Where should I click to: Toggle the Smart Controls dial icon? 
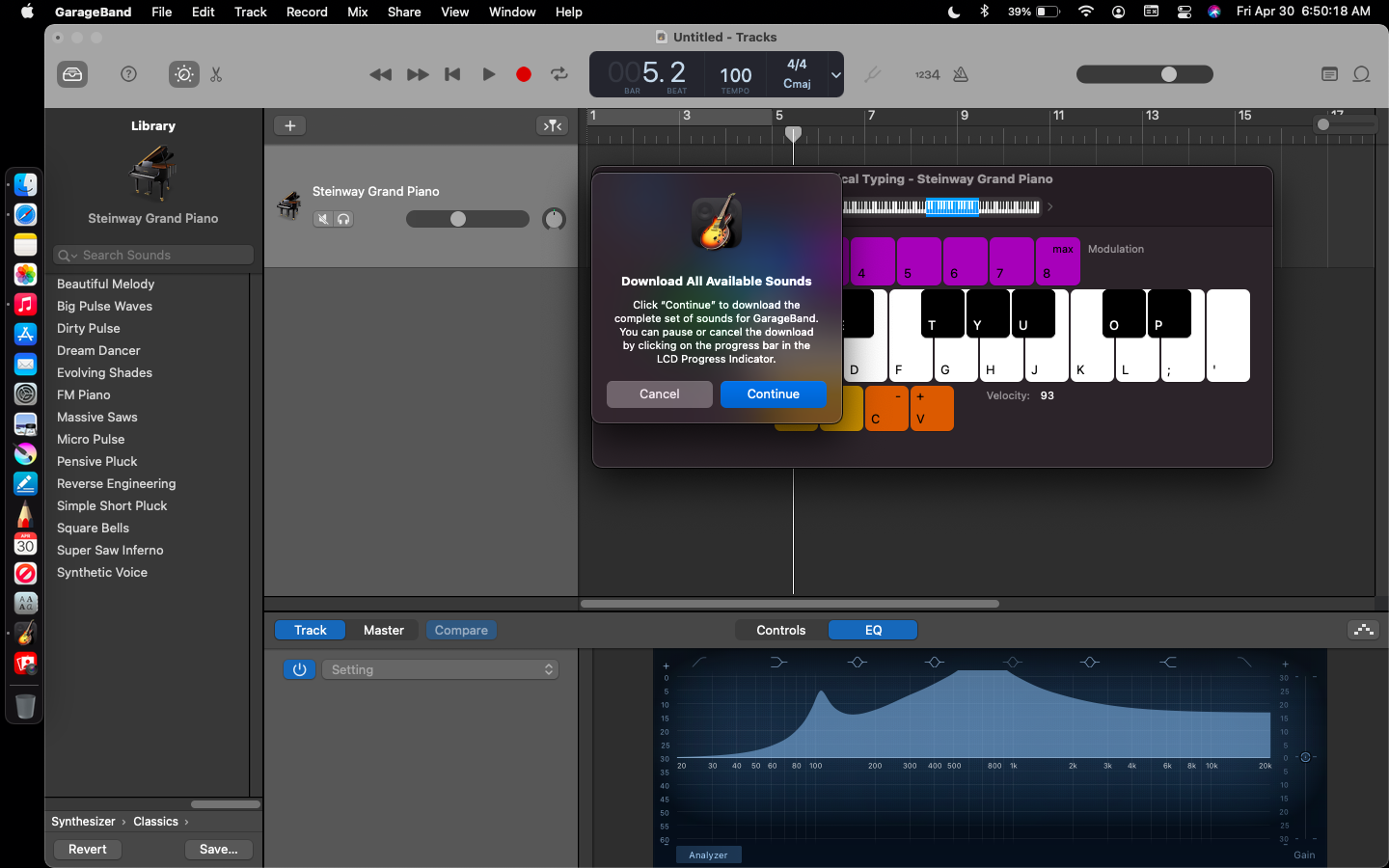(183, 74)
